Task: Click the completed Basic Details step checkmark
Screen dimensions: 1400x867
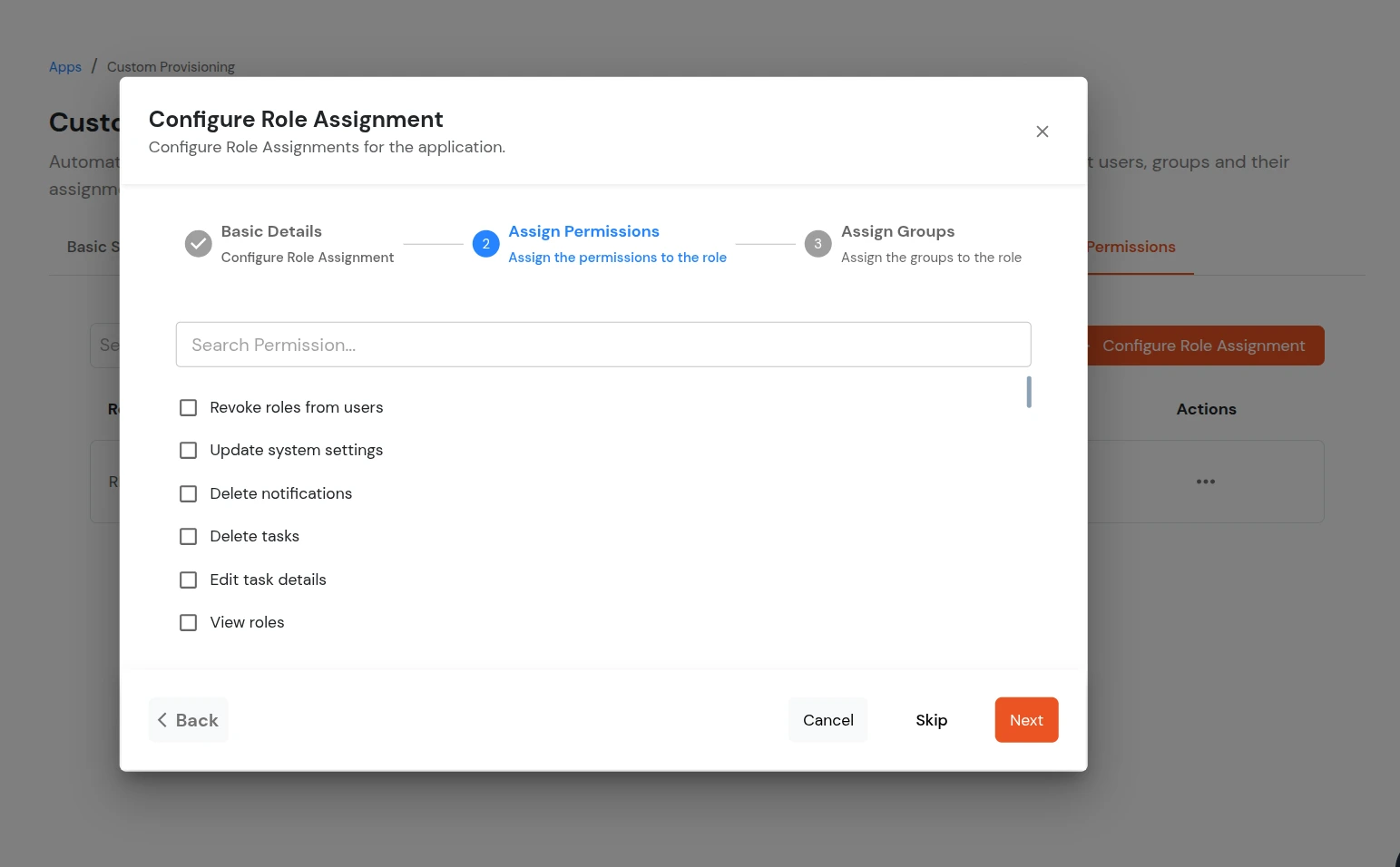Action: coord(198,243)
